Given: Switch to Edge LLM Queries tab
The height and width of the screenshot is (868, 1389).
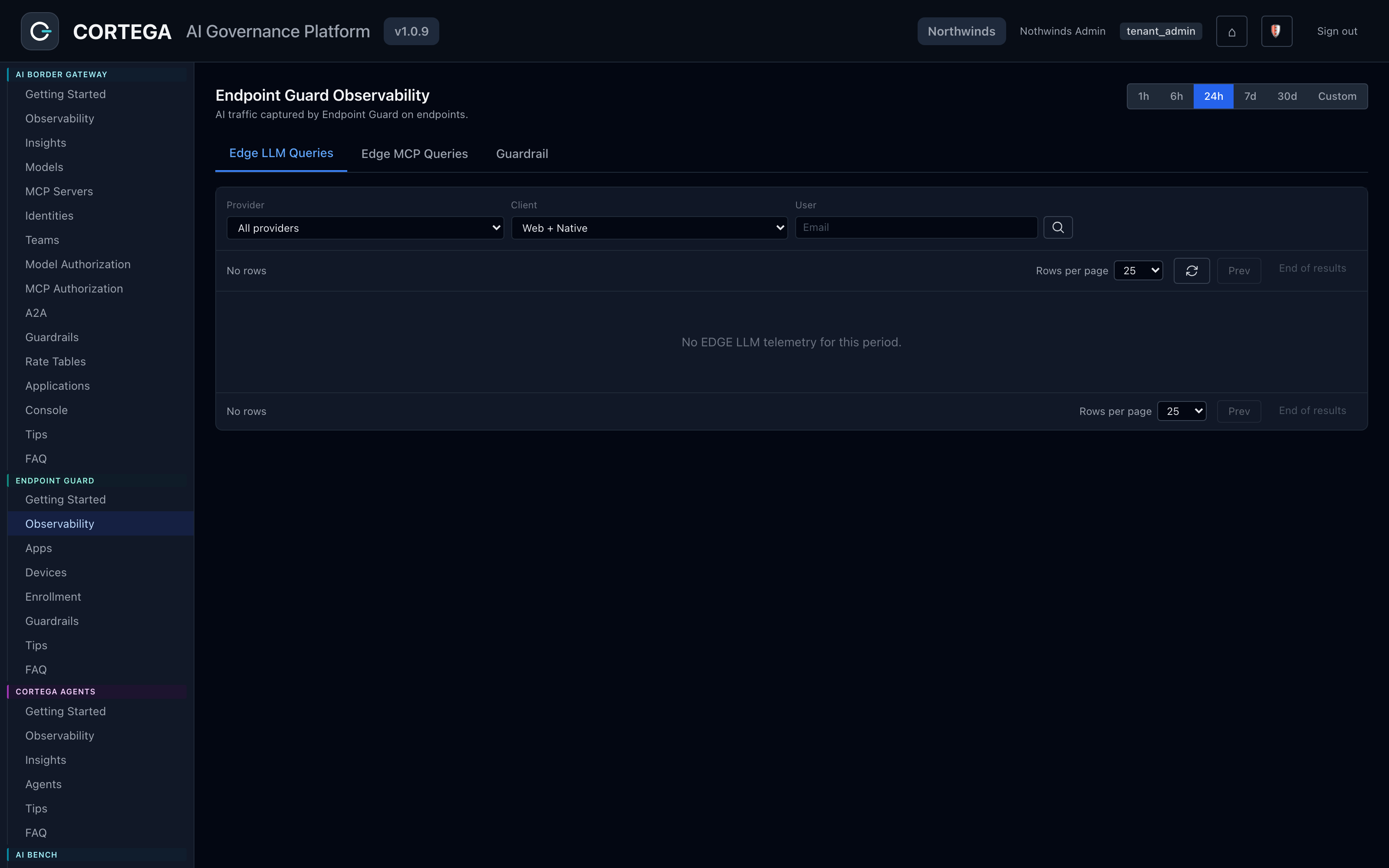Looking at the screenshot, I should pyautogui.click(x=281, y=153).
